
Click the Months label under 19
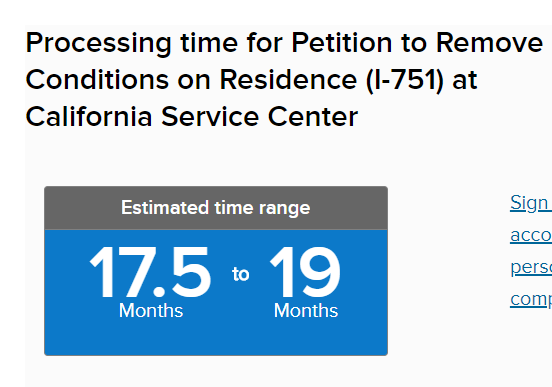pyautogui.click(x=306, y=311)
